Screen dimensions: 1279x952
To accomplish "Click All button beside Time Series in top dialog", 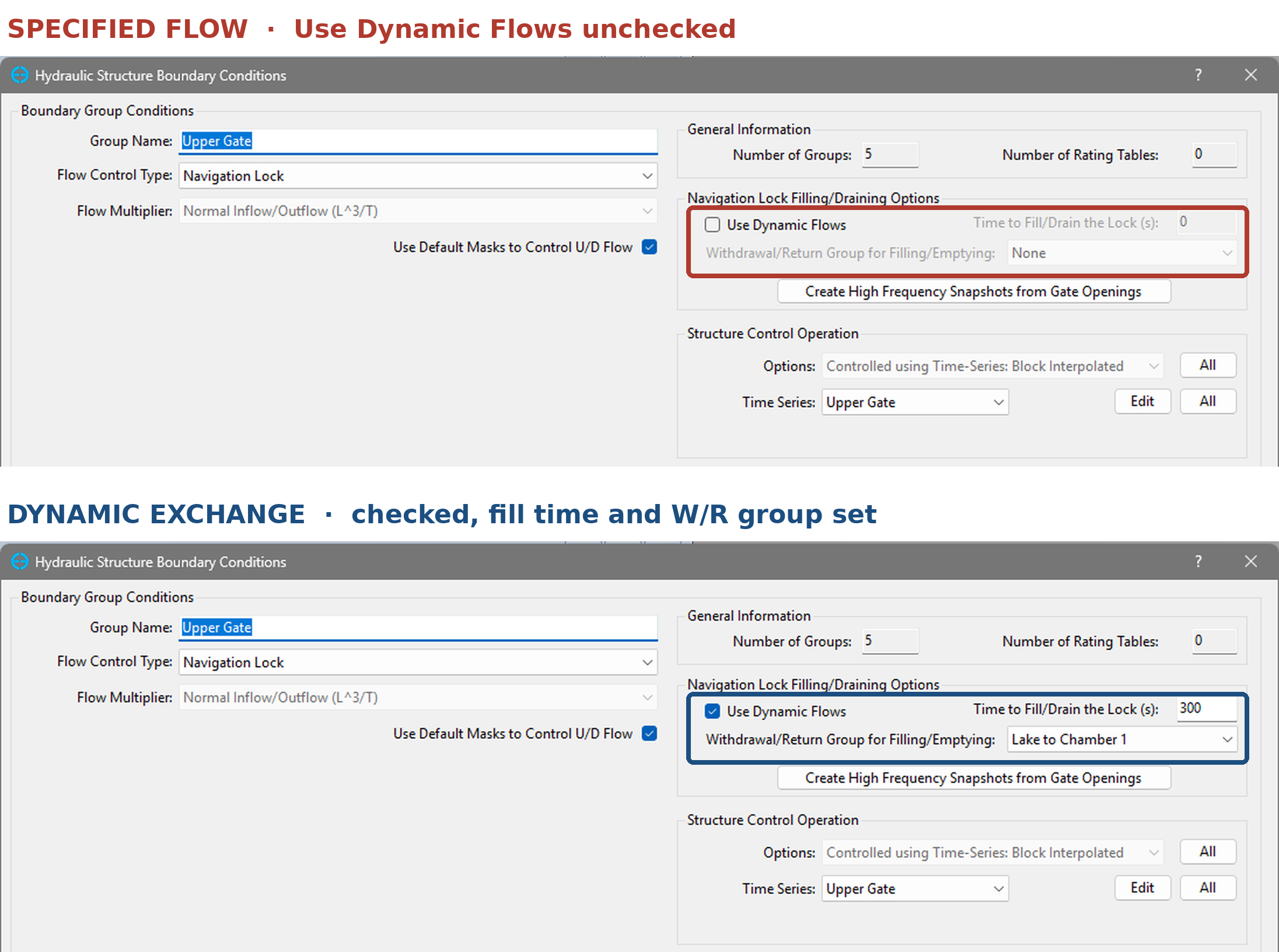I will pyautogui.click(x=1208, y=401).
